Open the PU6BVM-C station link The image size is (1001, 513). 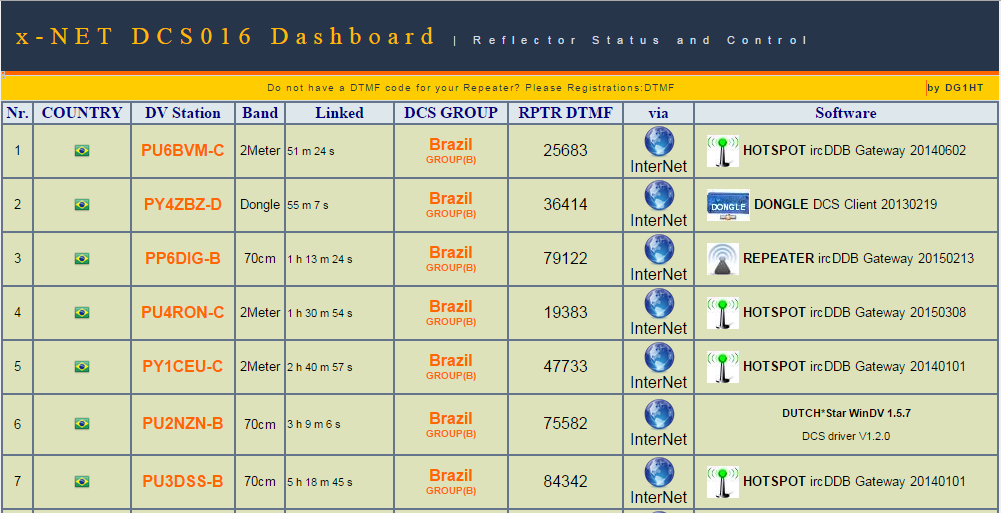183,151
